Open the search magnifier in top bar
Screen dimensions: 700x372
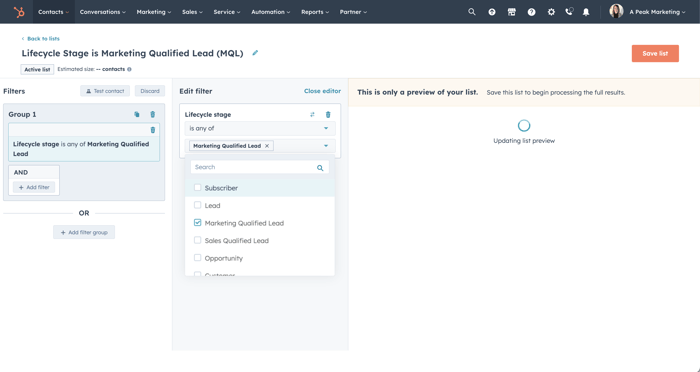(471, 12)
